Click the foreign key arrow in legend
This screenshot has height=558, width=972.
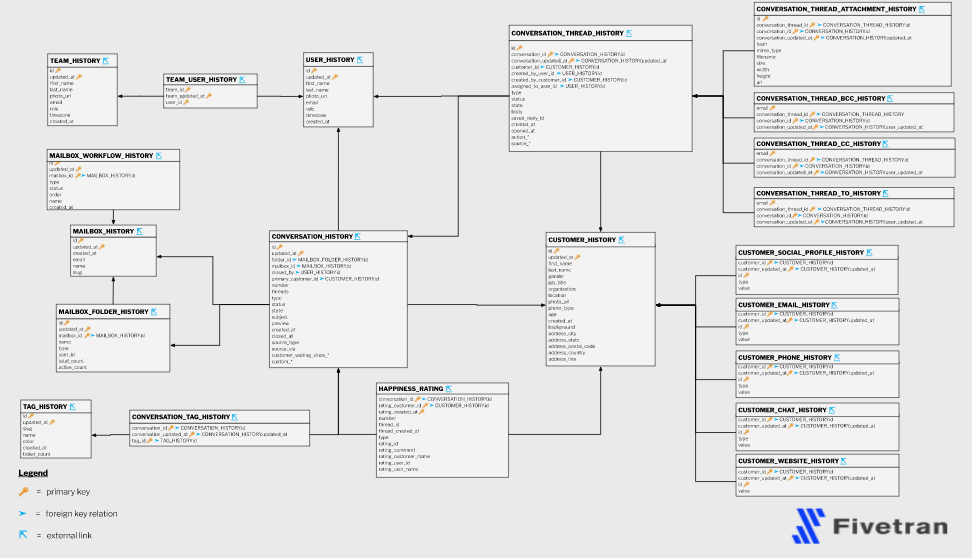(x=23, y=513)
